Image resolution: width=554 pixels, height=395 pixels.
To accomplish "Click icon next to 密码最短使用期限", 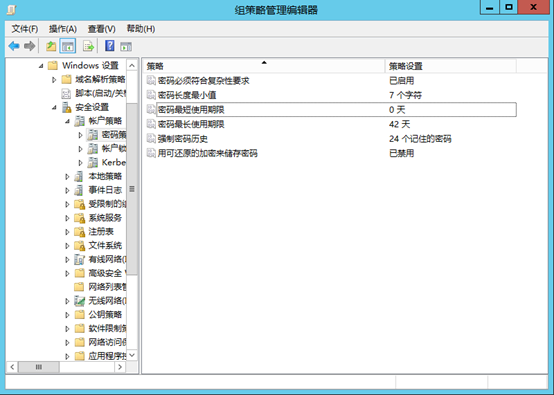I will tap(151, 110).
